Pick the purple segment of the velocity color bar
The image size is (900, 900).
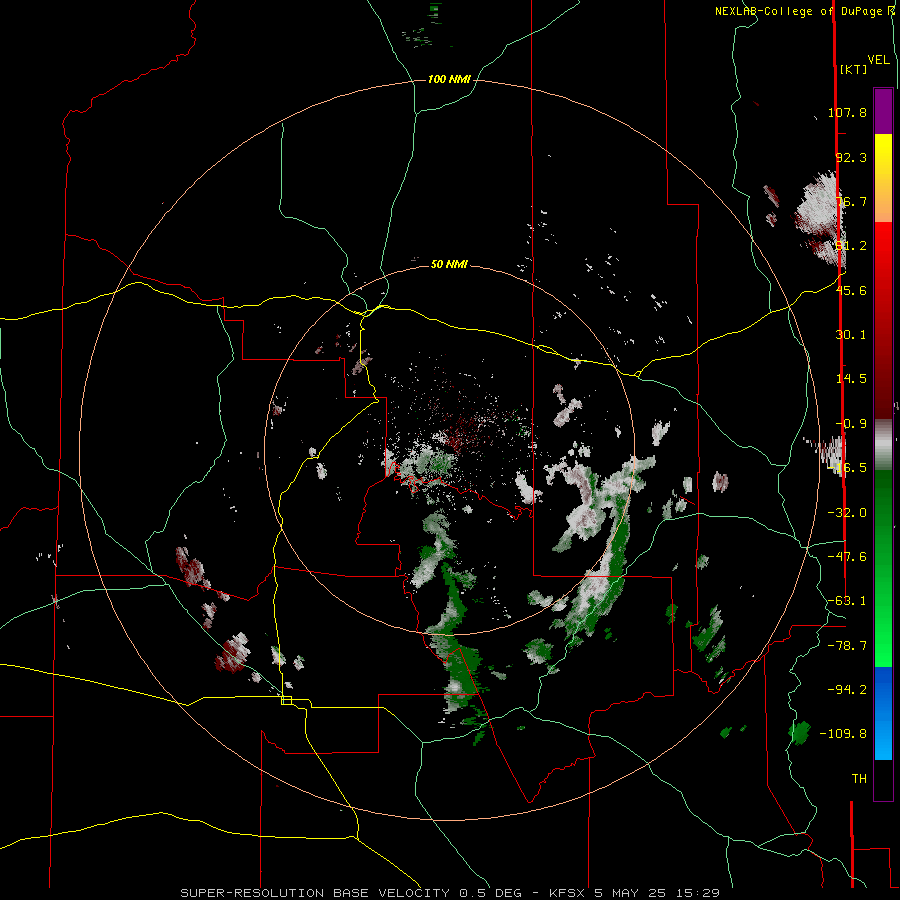(x=883, y=111)
